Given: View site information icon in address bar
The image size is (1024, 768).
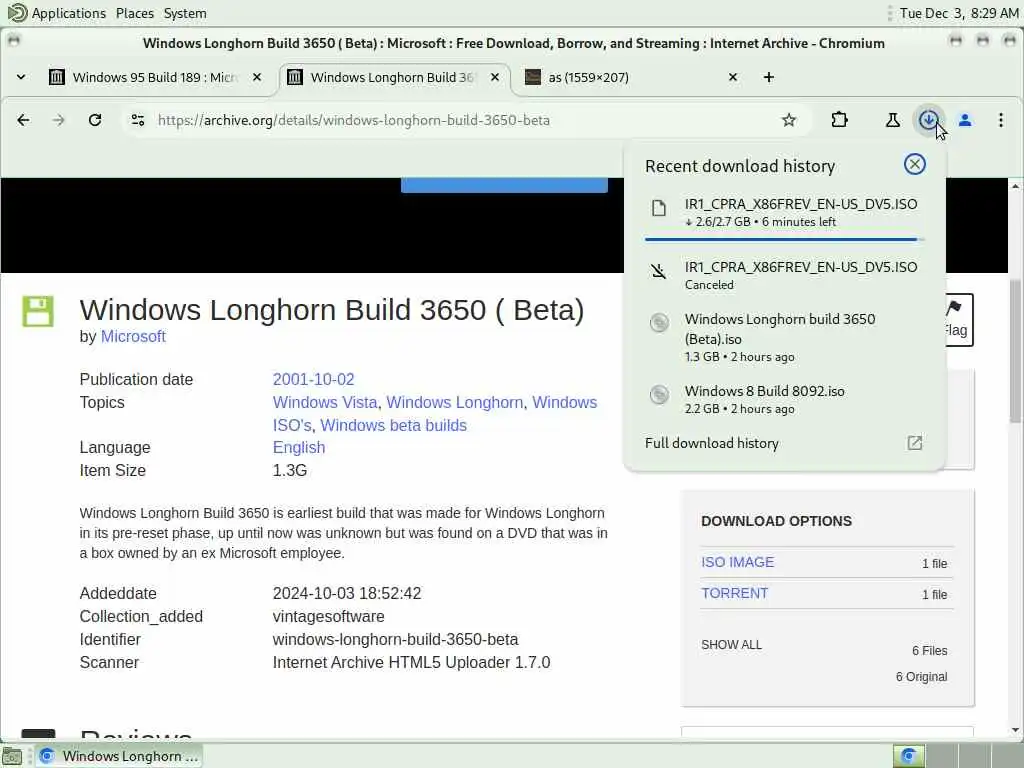Looking at the screenshot, I should click(138, 120).
